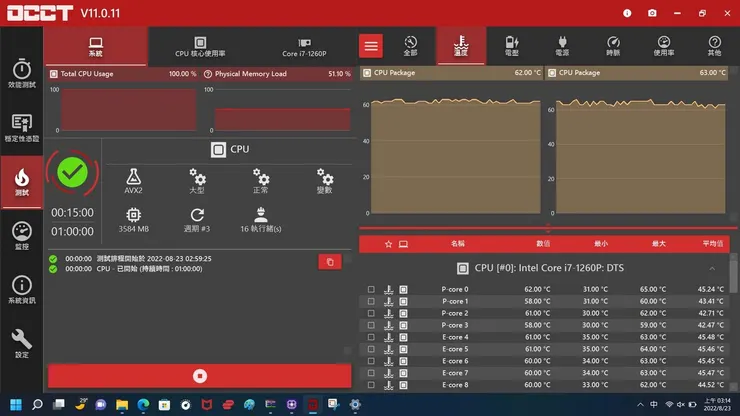Open the red hamburger menu button
740x416 pixels.
(x=371, y=46)
